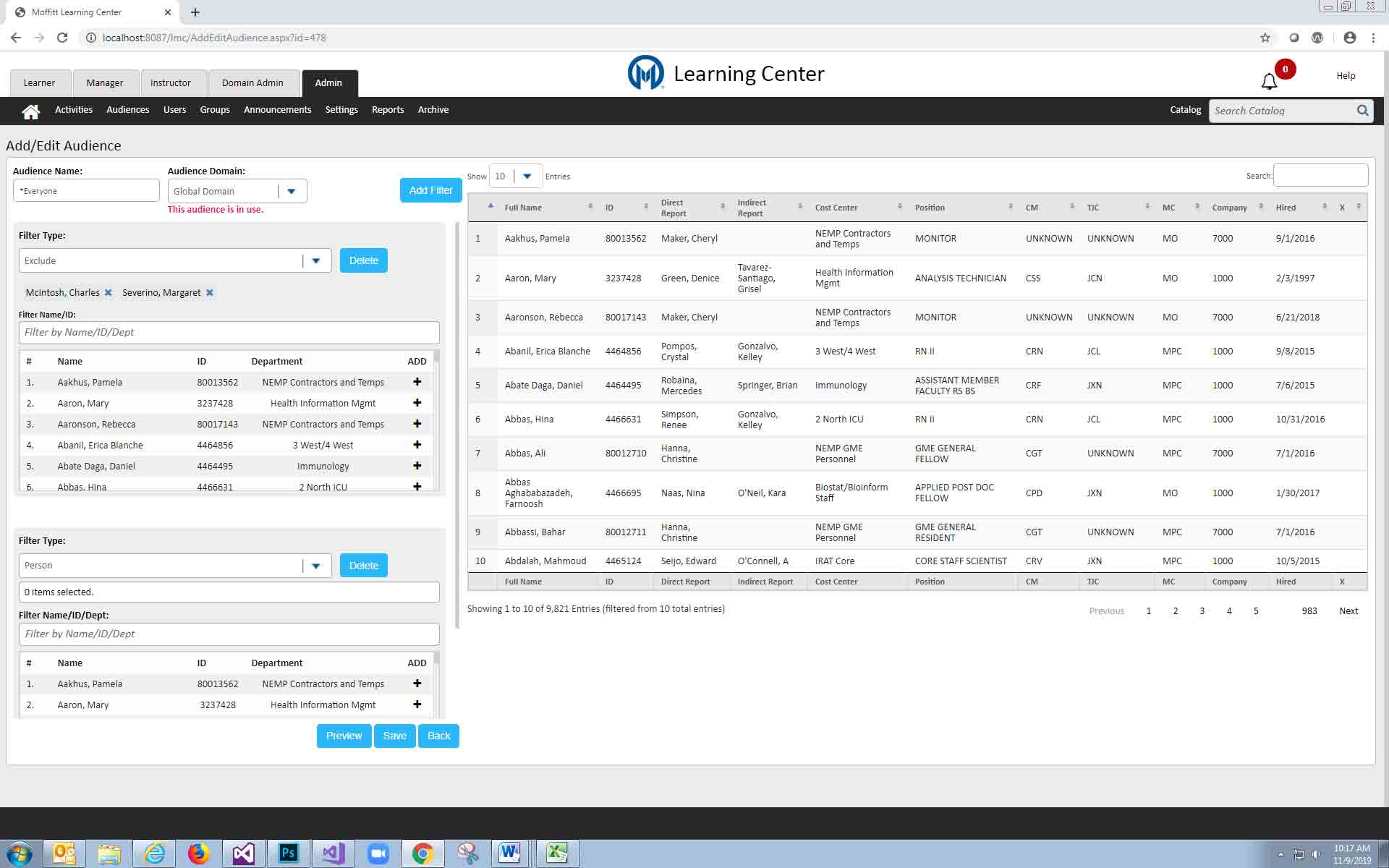Image resolution: width=1389 pixels, height=868 pixels.
Task: Sort table by Full Name column header
Action: click(x=523, y=208)
